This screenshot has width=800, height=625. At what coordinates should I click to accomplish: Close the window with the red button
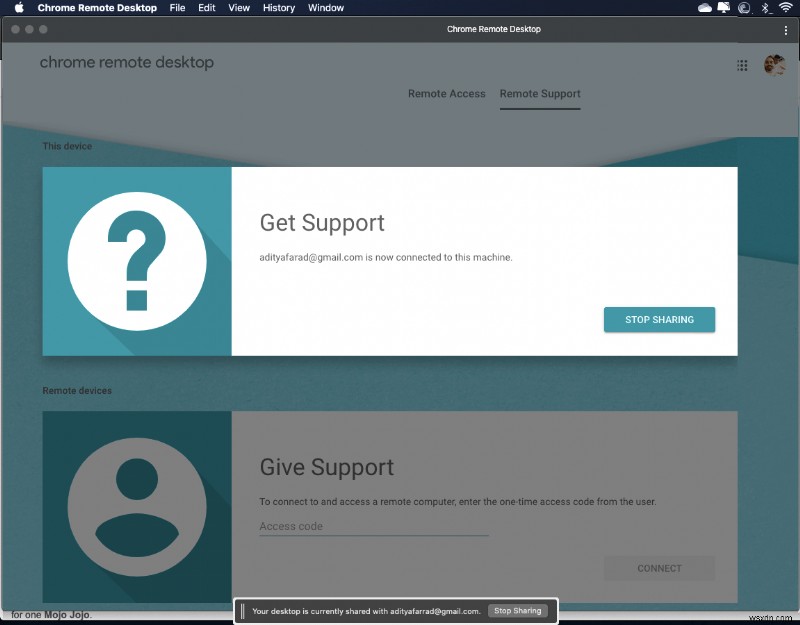(x=15, y=30)
